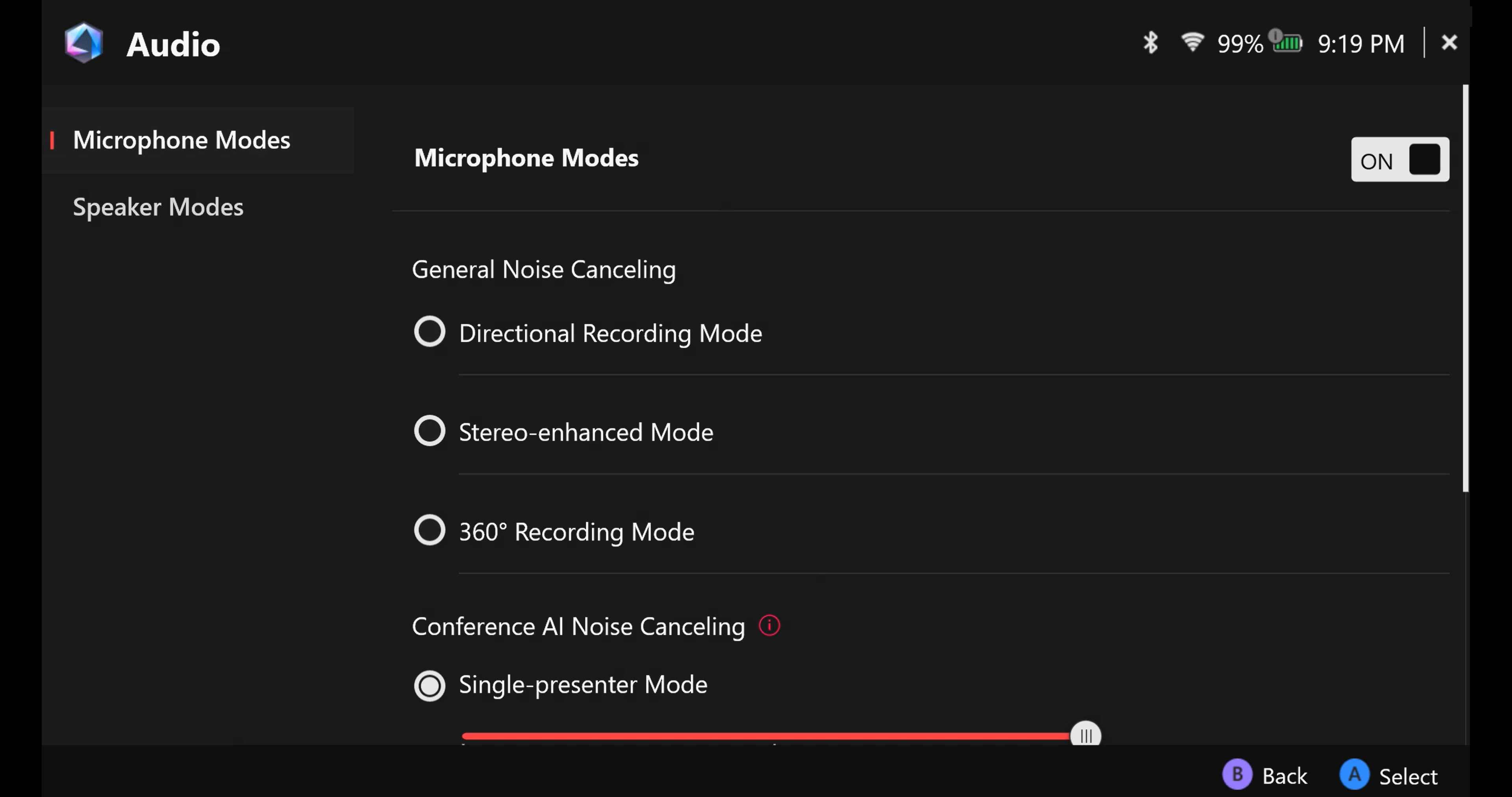Open Conference AI Noise Canceling info icon
Viewport: 1512px width, 797px height.
click(769, 626)
